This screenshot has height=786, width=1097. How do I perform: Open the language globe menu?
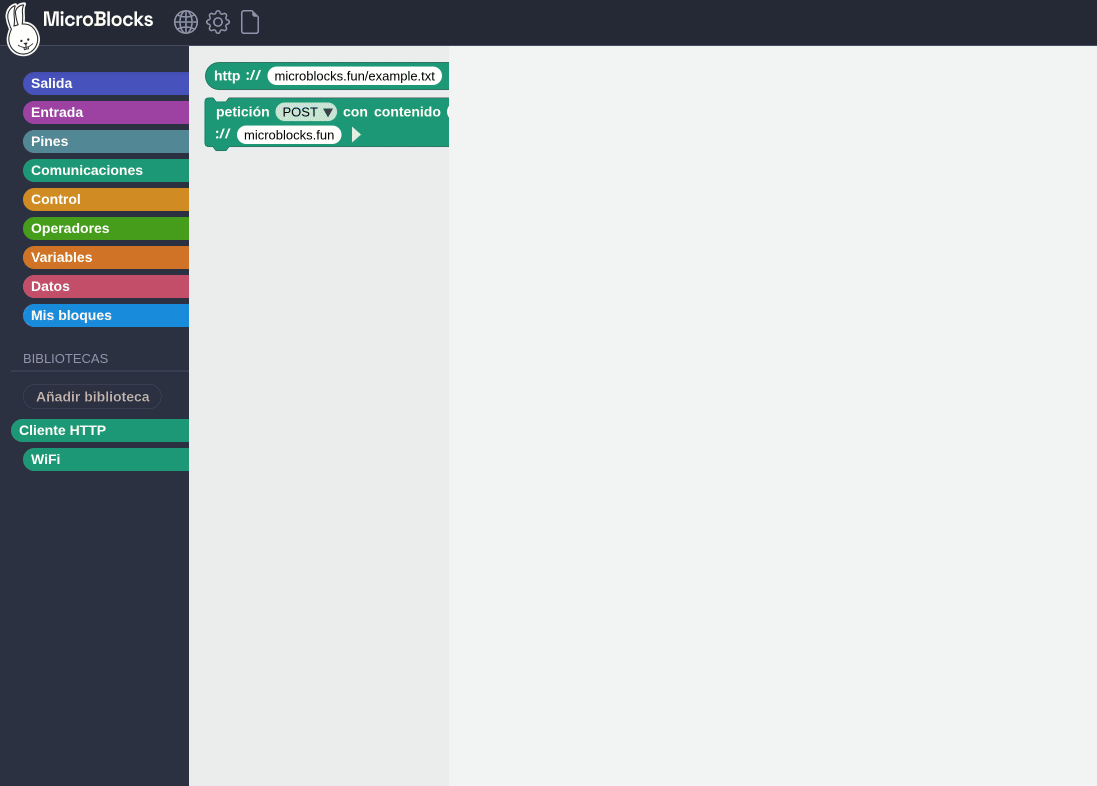(x=185, y=22)
